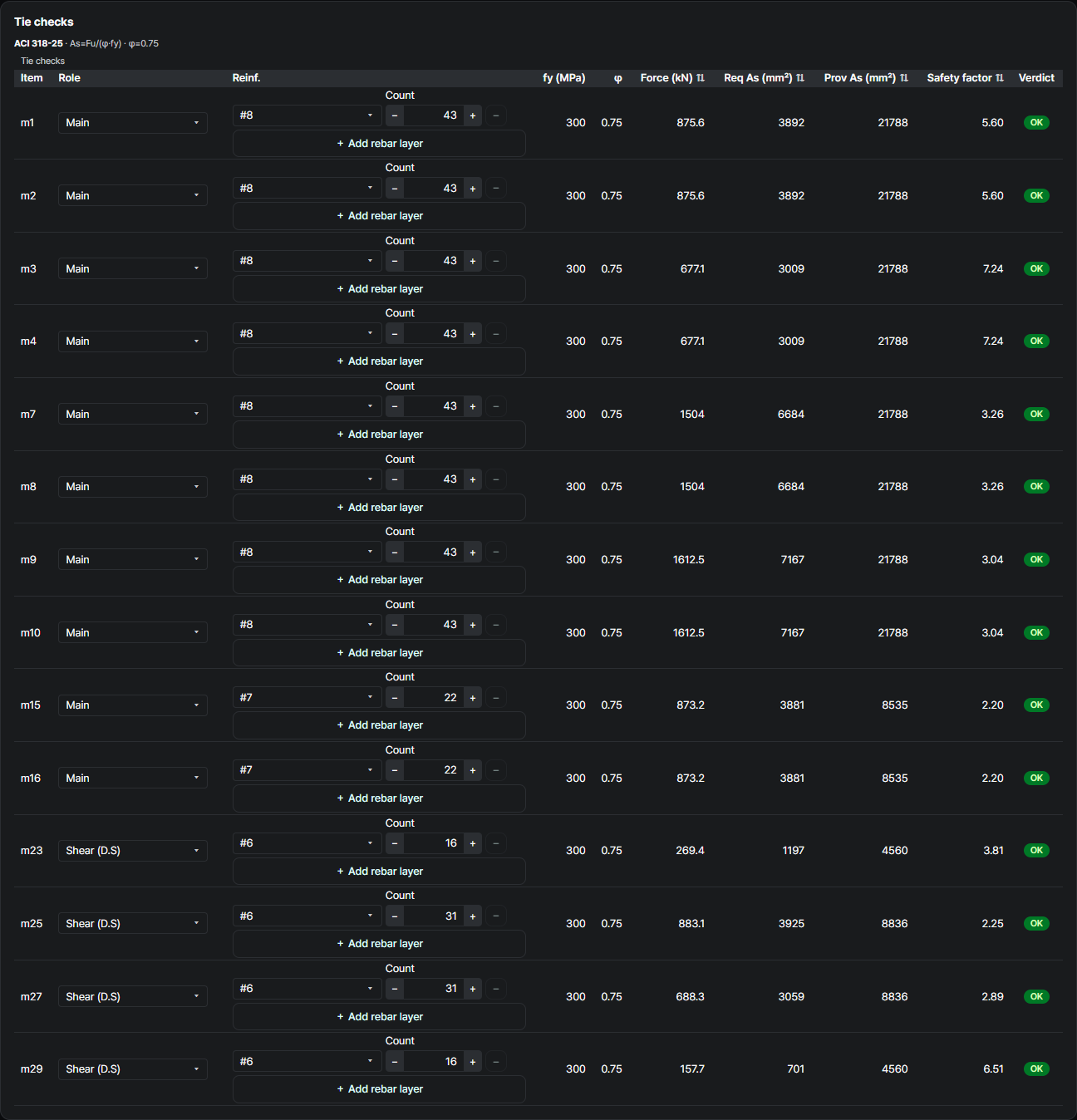Viewport: 1077px width, 1120px height.
Task: Click the m4 item label
Action: (x=28, y=341)
